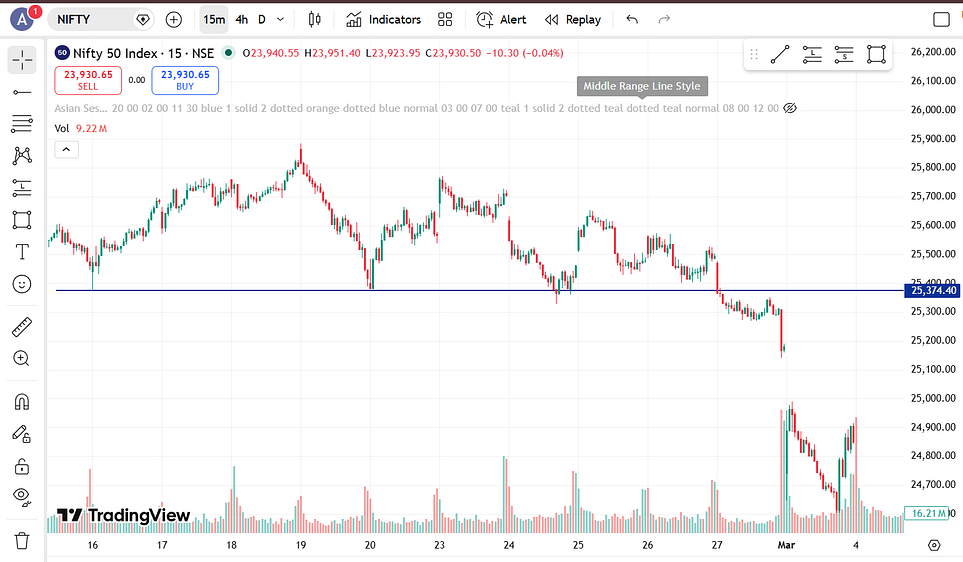Toggle lock all drawing tools
The image size is (963, 562).
point(22,467)
